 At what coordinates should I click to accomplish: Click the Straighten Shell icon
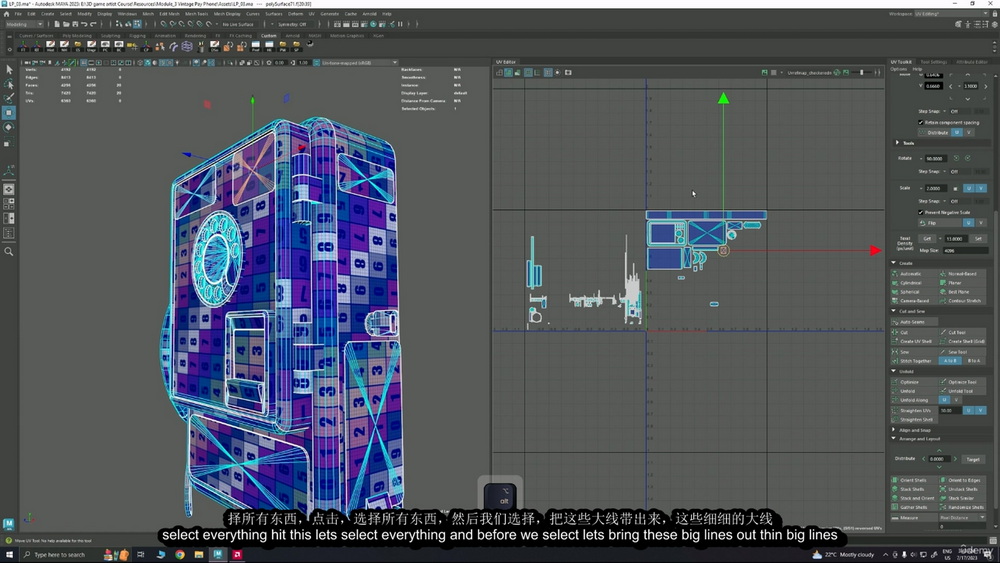(x=895, y=420)
